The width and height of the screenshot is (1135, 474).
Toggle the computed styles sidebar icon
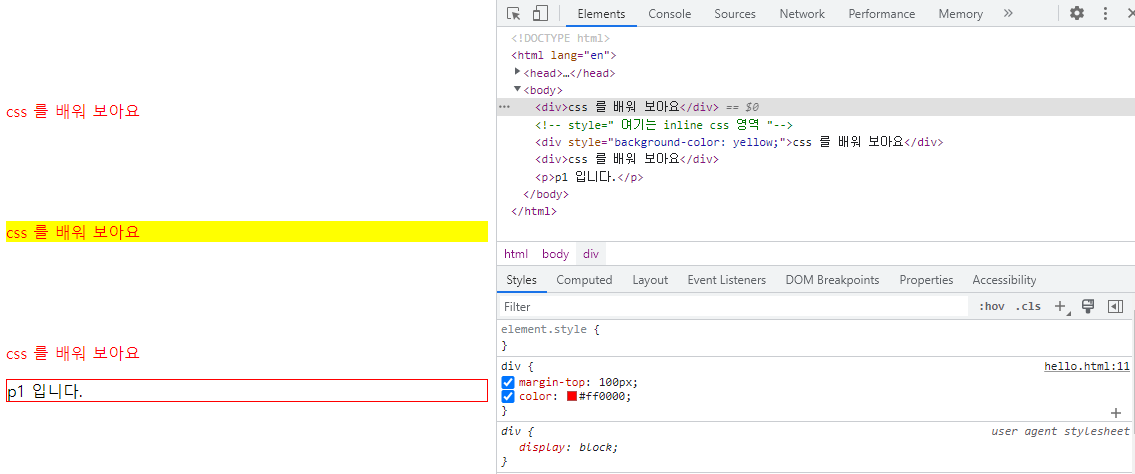(1115, 306)
